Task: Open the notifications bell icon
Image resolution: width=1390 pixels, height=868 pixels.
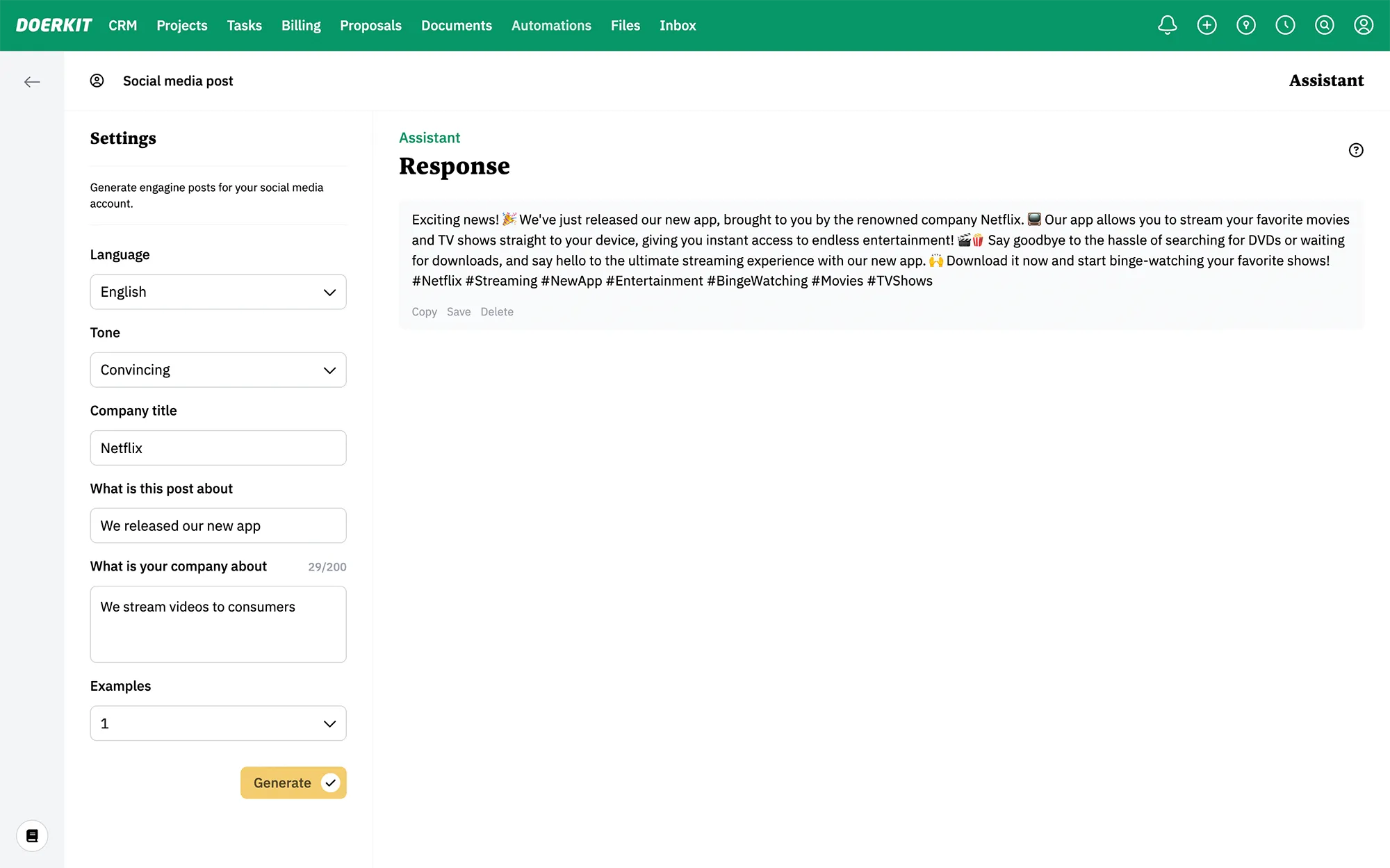Action: pos(1167,26)
